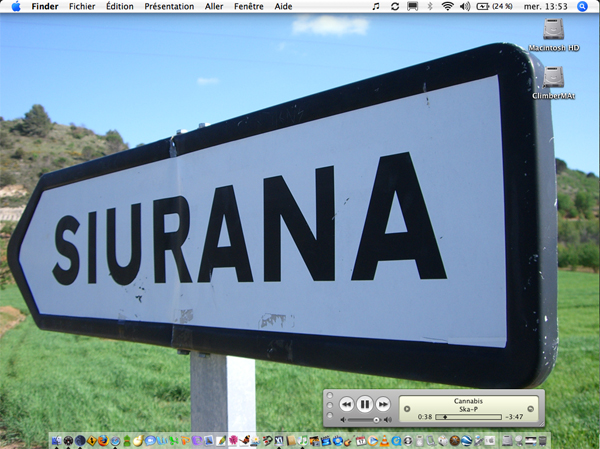Viewport: 600px width, 449px height.
Task: Open the Apple menu
Action: (15, 6)
